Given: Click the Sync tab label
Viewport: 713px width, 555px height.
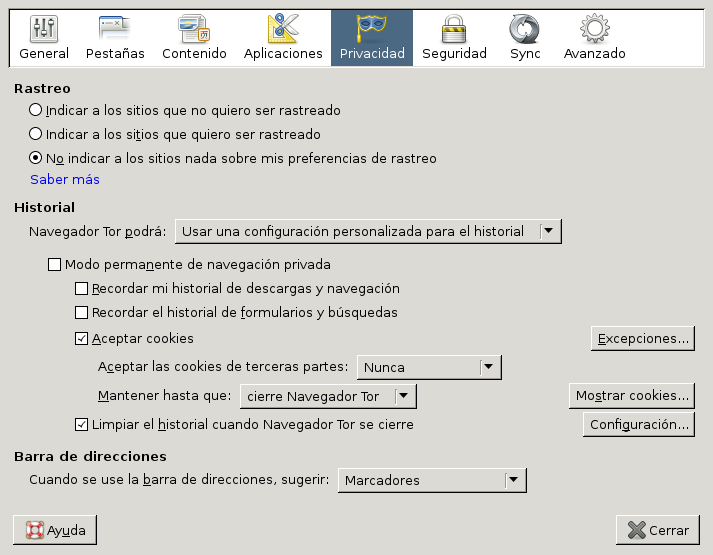Looking at the screenshot, I should 525,54.
